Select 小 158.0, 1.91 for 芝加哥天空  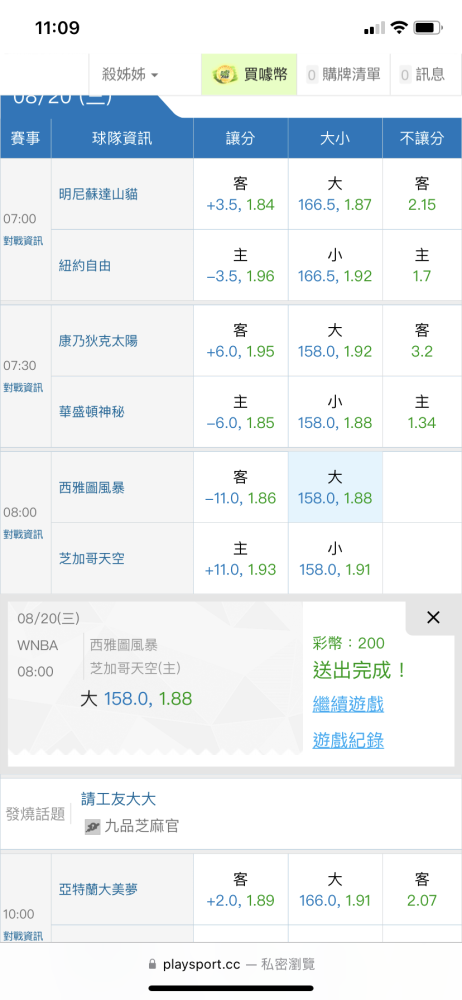(335, 558)
